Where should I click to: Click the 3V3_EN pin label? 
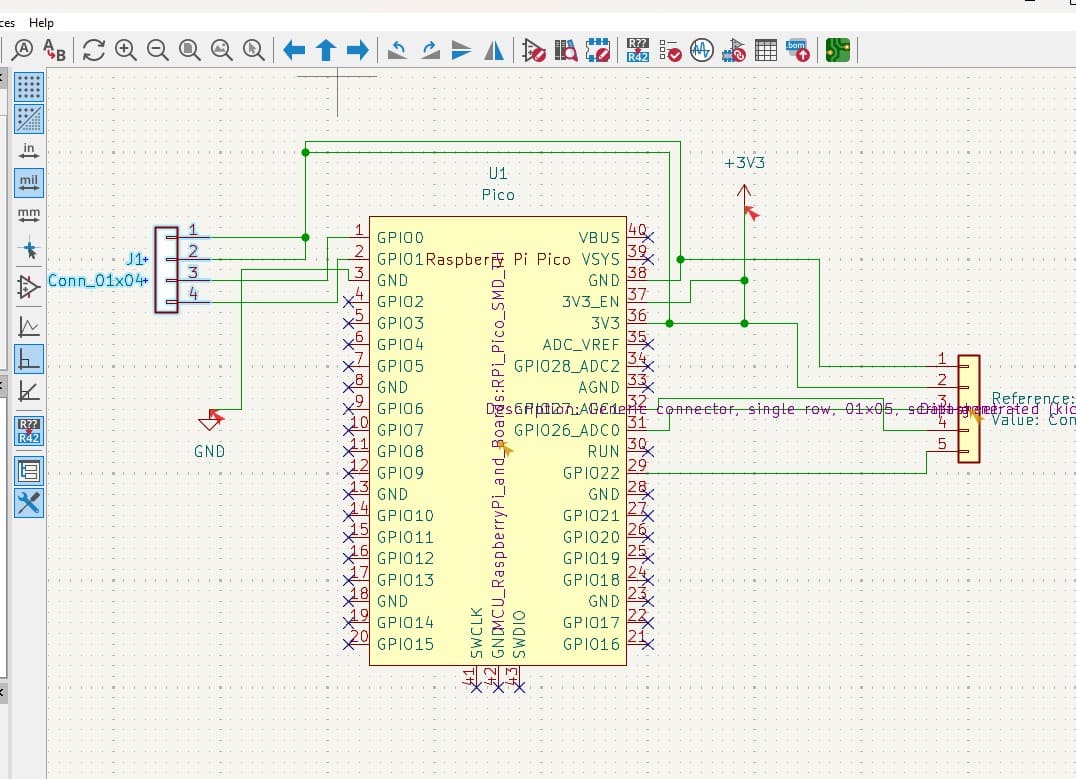click(x=591, y=301)
